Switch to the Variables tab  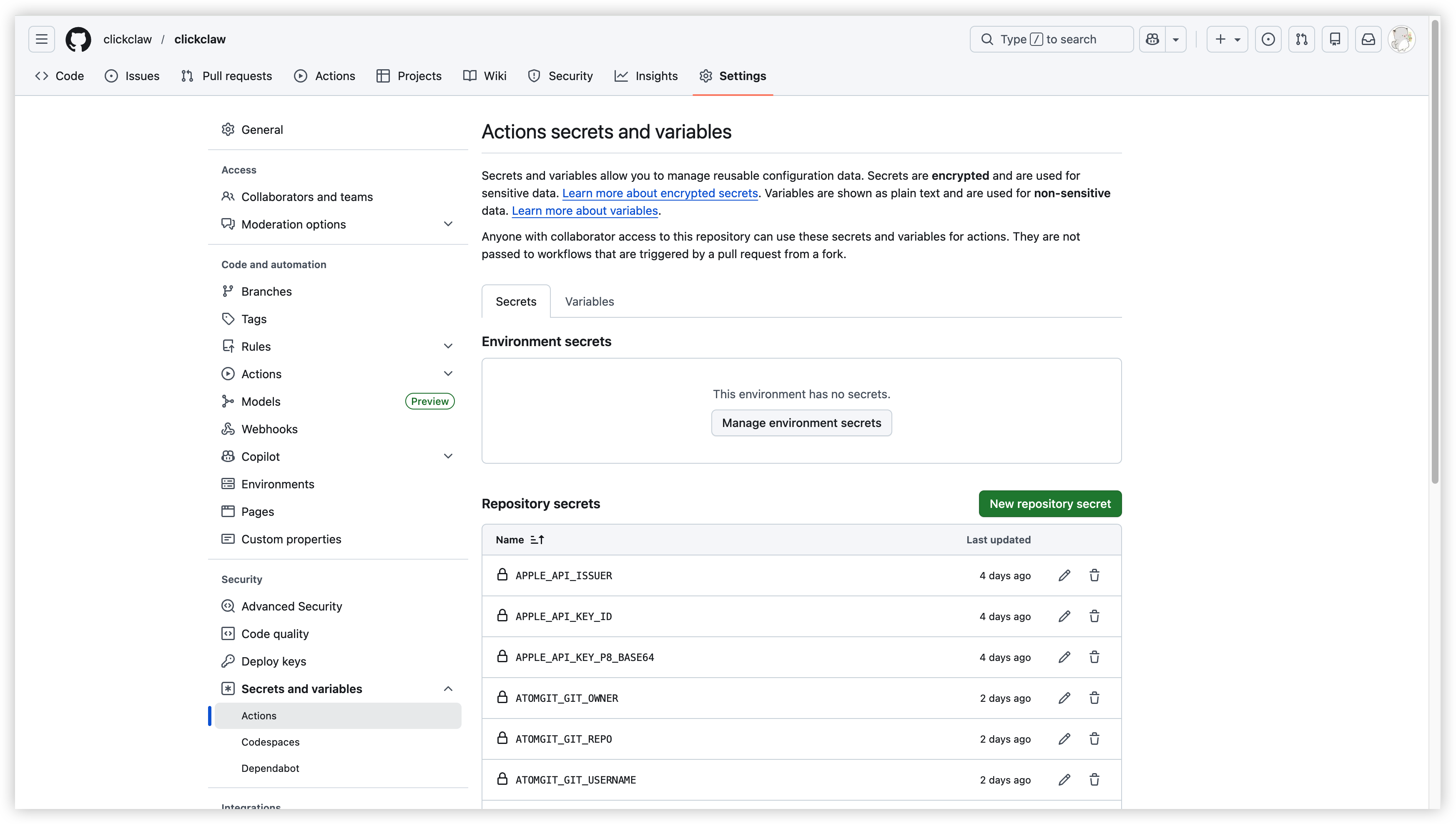589,301
